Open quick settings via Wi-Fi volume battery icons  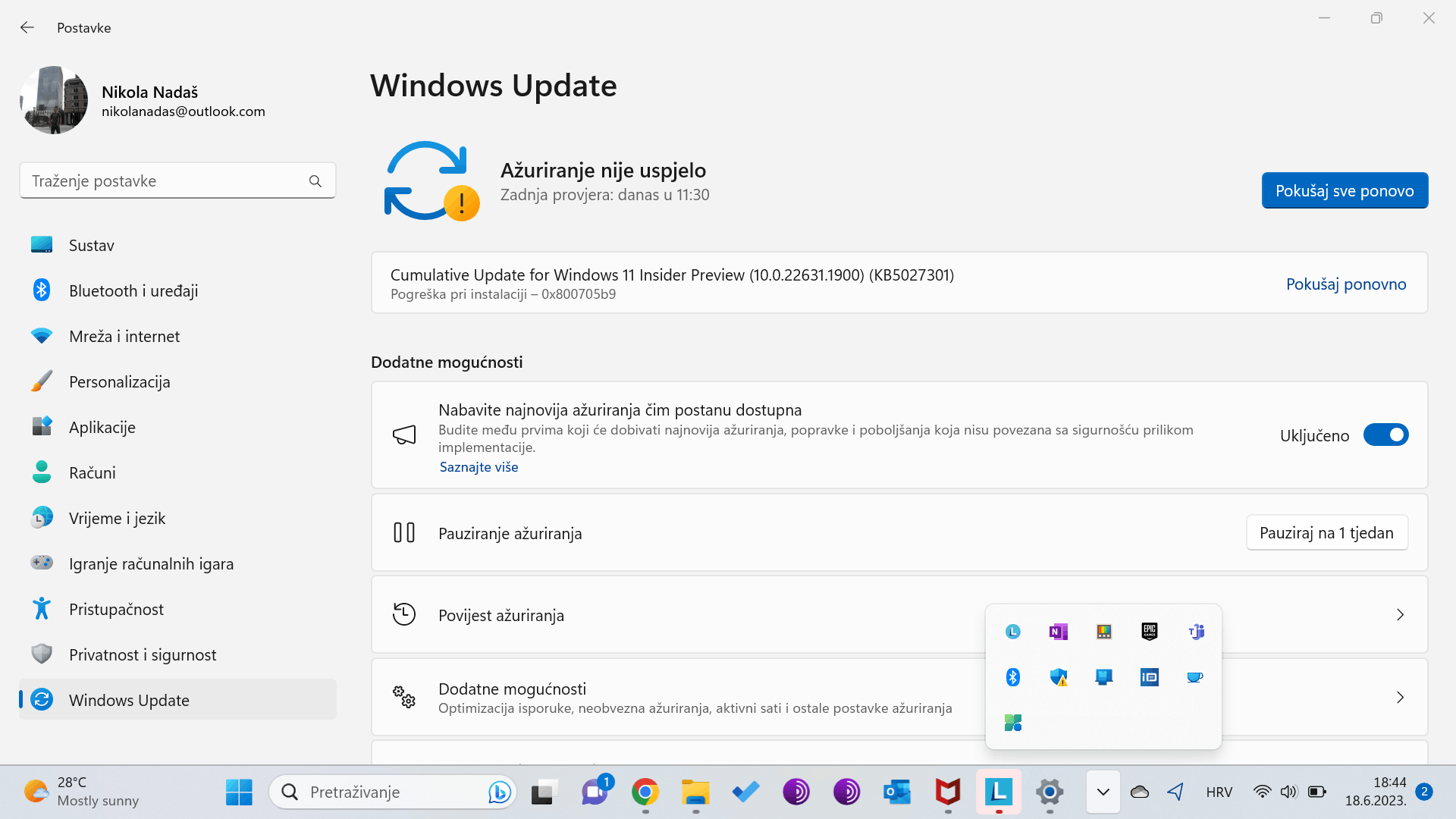pyautogui.click(x=1289, y=792)
